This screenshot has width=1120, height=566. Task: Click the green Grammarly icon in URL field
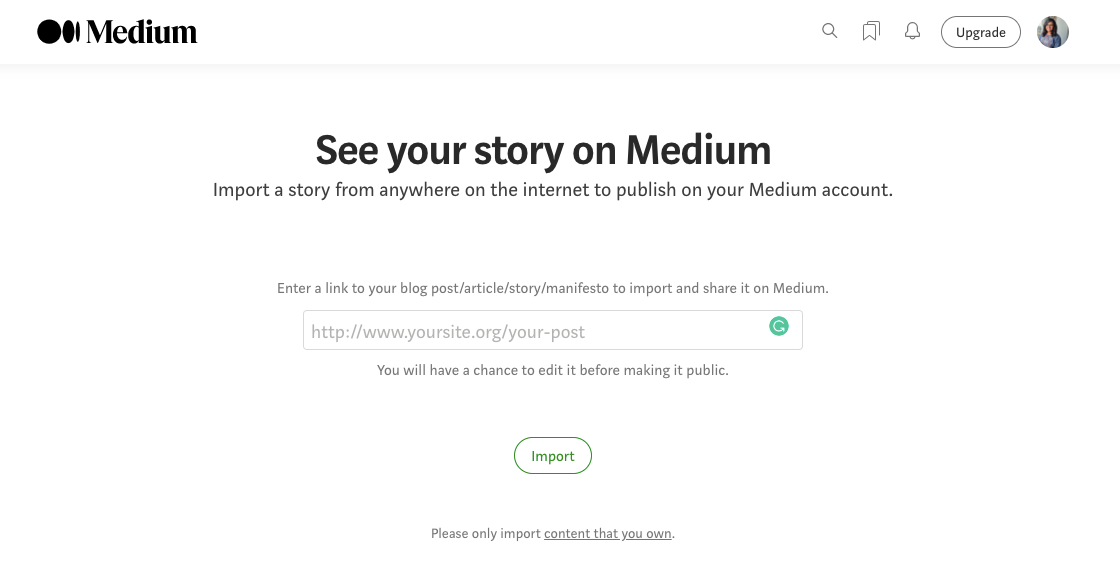coord(779,326)
